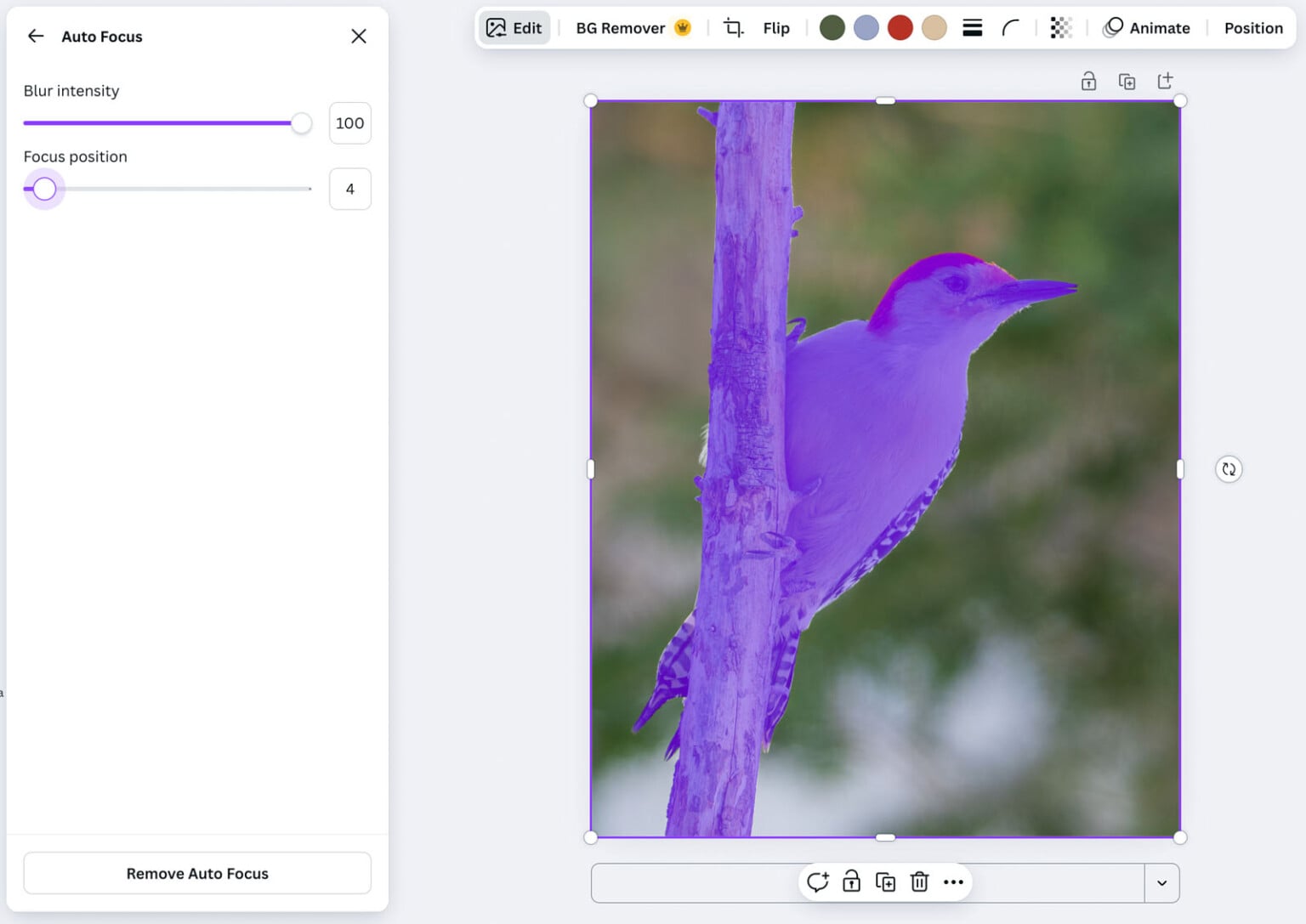
Task: Click the rotate handle beside the image
Action: click(x=1228, y=468)
